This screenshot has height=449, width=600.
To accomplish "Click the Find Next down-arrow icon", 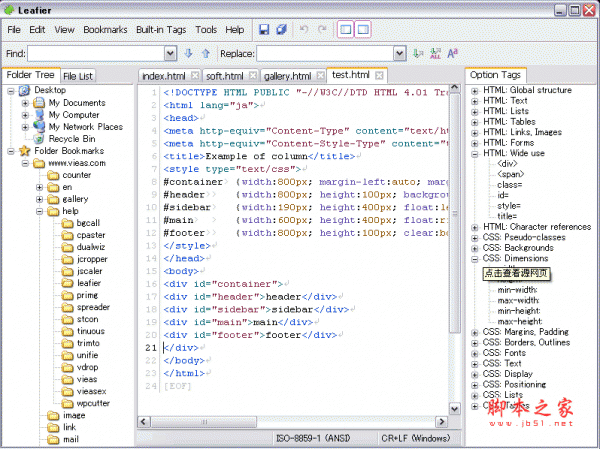I will (x=187, y=53).
